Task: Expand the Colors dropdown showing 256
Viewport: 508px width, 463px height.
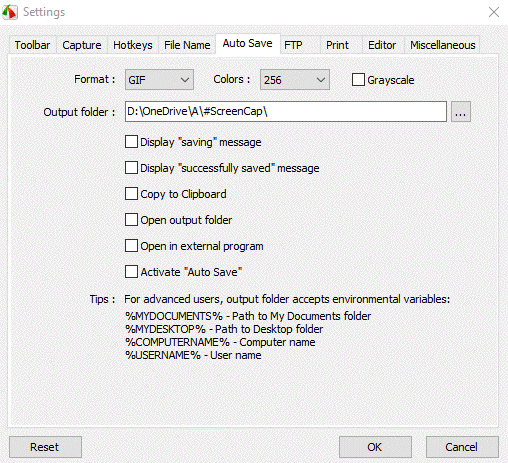Action: click(295, 80)
